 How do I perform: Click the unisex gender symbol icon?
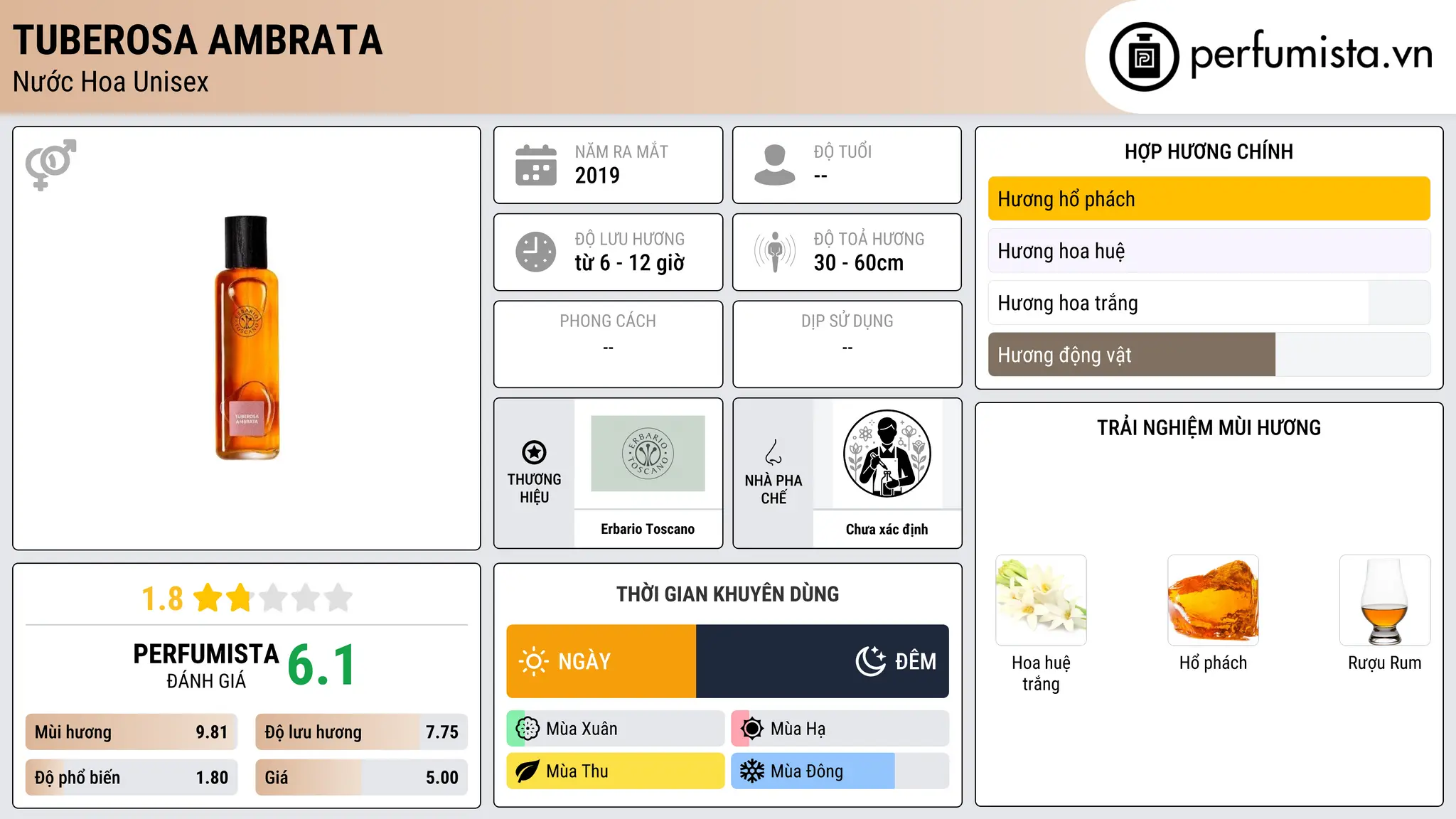click(x=50, y=164)
